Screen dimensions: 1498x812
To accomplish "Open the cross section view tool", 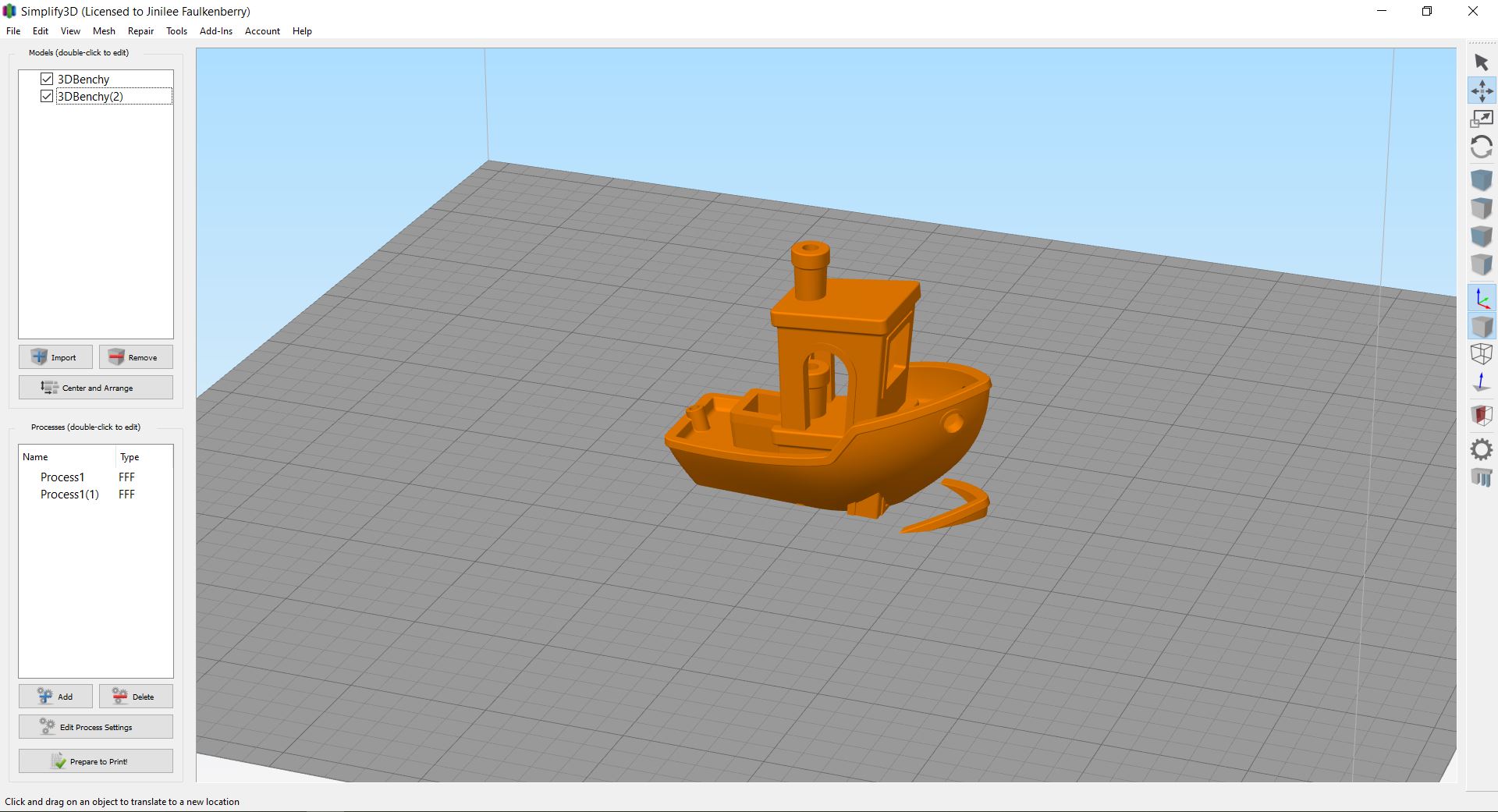I will click(x=1481, y=415).
